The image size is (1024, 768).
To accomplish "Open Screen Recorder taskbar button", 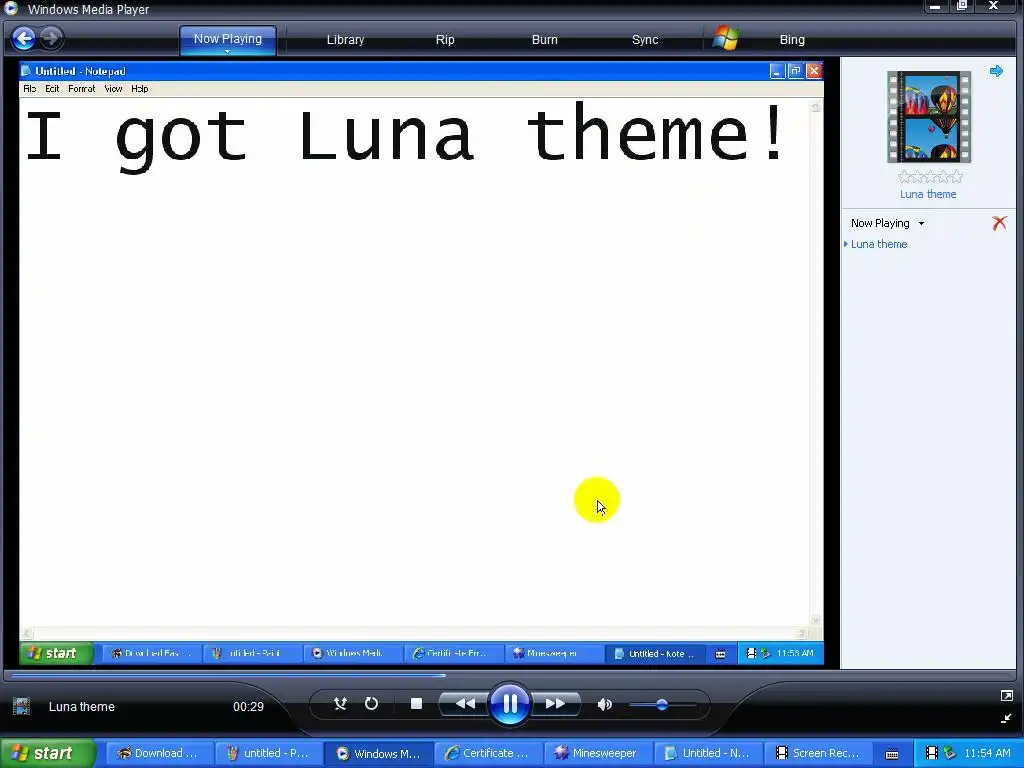I will point(818,753).
